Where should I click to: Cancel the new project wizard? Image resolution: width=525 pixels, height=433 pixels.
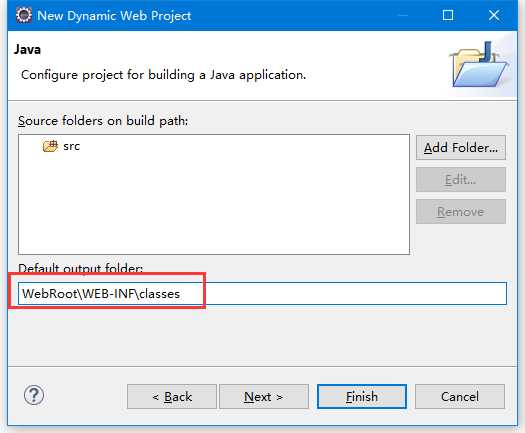point(460,396)
